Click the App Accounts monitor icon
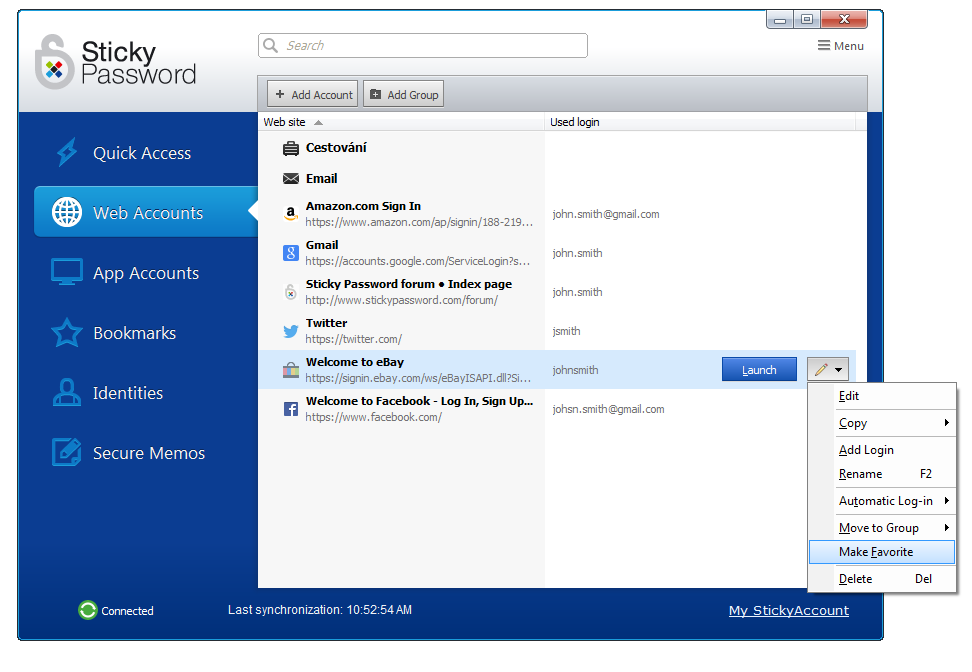 pos(67,272)
